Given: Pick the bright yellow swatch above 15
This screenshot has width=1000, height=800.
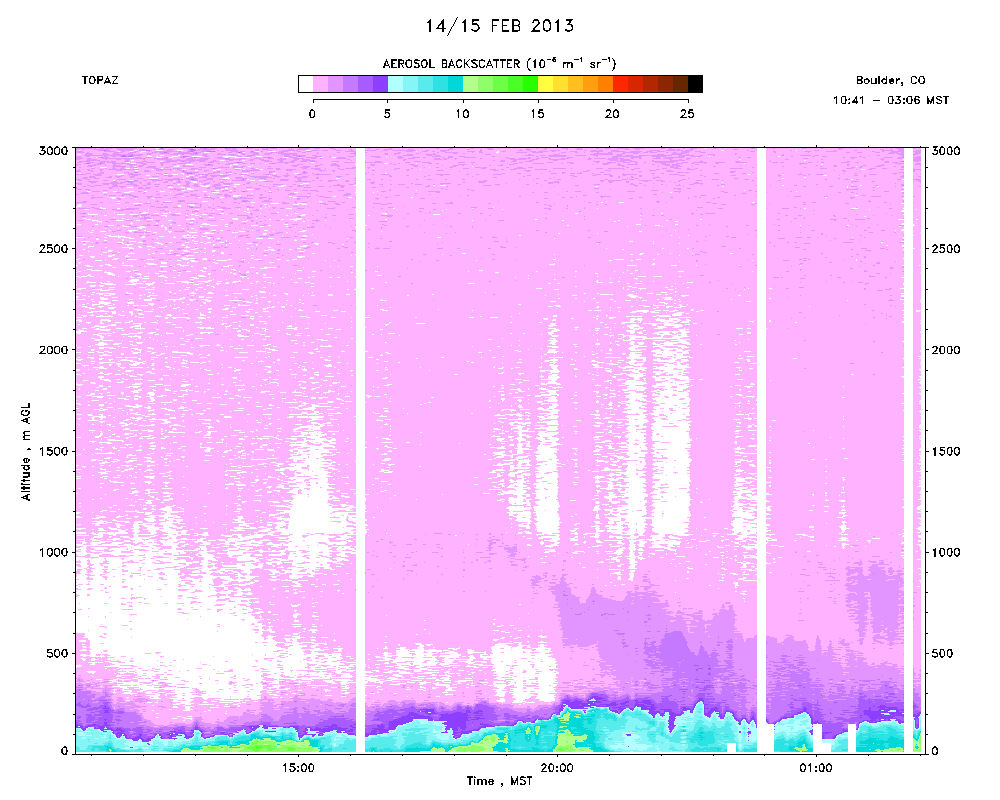Looking at the screenshot, I should pyautogui.click(x=545, y=84).
